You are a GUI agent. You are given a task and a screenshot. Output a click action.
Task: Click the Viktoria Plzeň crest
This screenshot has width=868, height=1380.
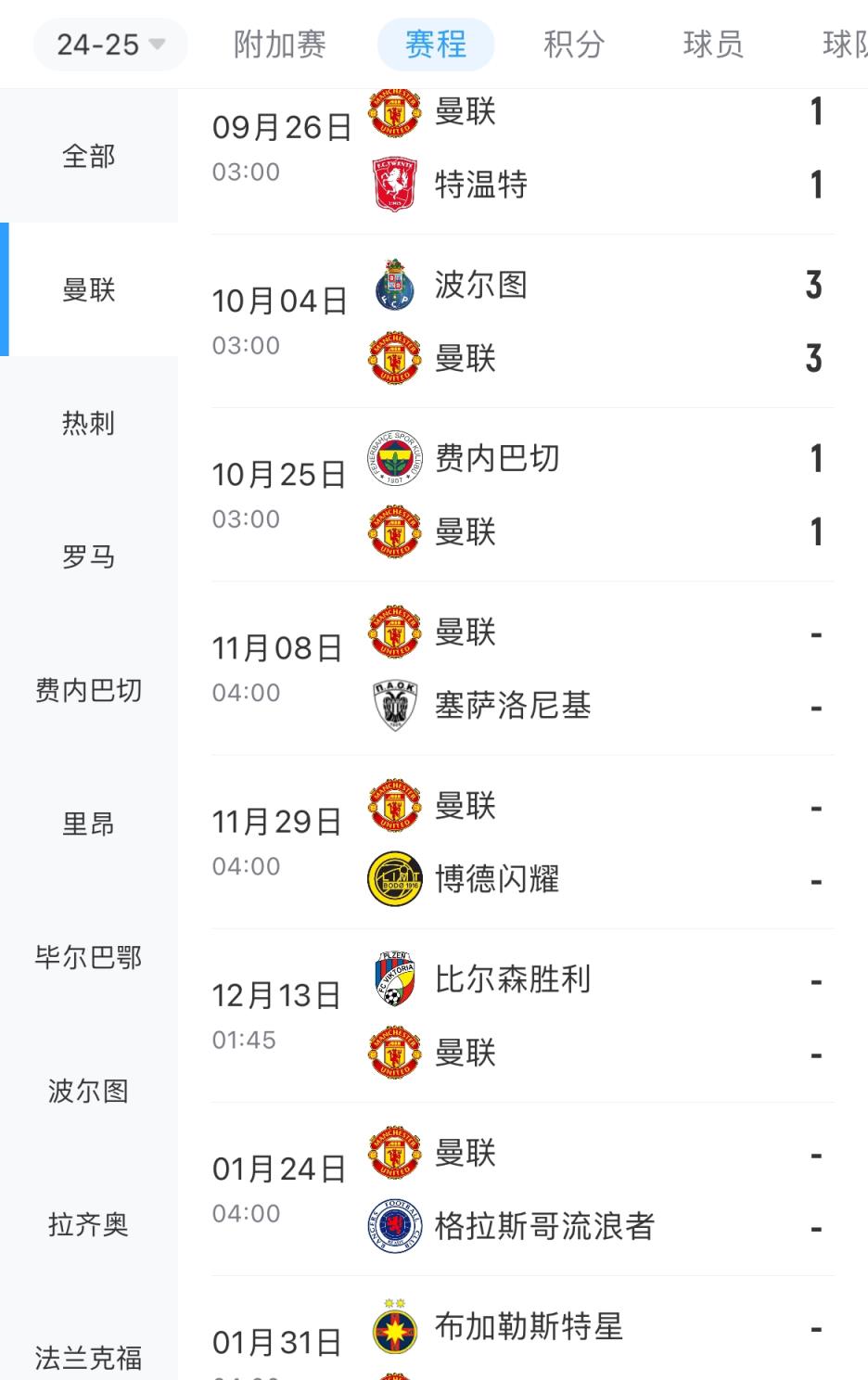pos(395,979)
